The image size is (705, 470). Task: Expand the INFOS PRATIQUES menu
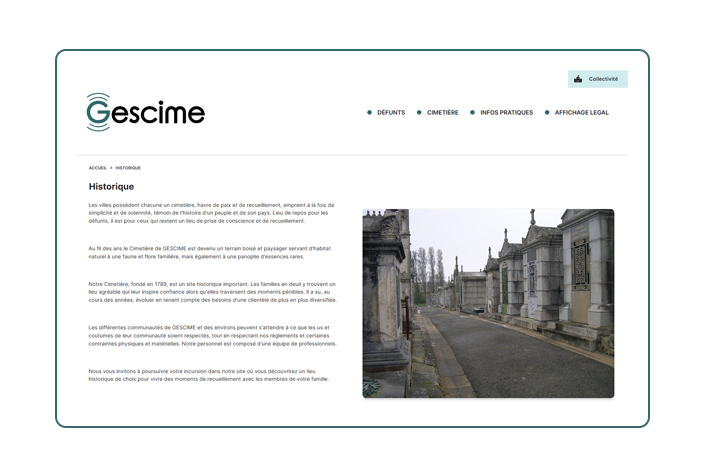[507, 113]
